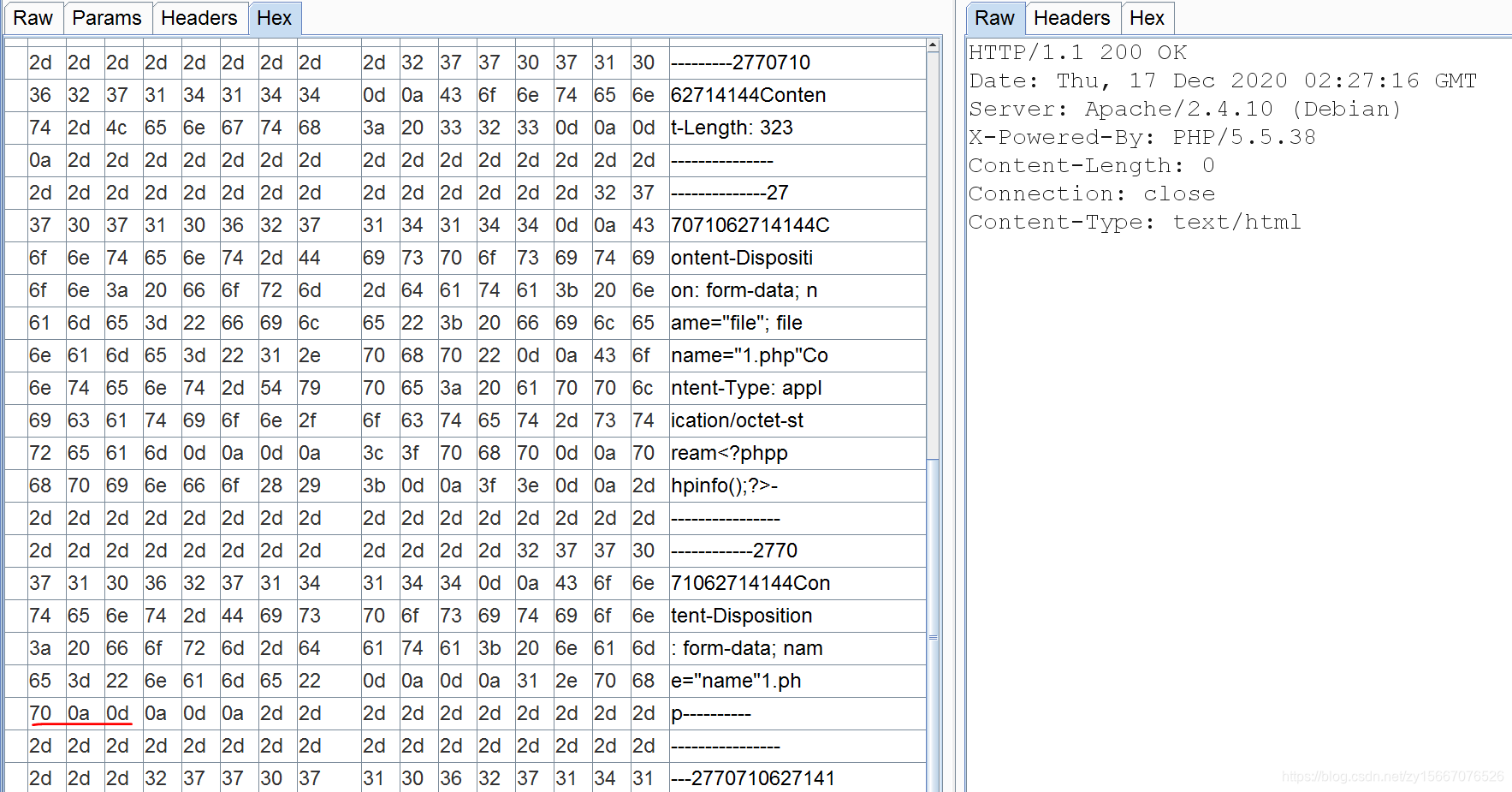
Task: Open the response Headers tab
Action: 1072,18
